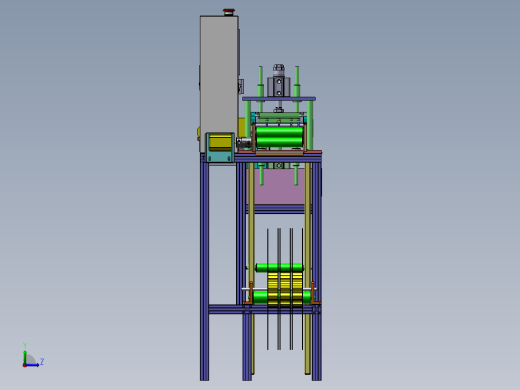The image size is (520, 390).
Task: Select the purple top plate under cylinder
Action: click(279, 99)
